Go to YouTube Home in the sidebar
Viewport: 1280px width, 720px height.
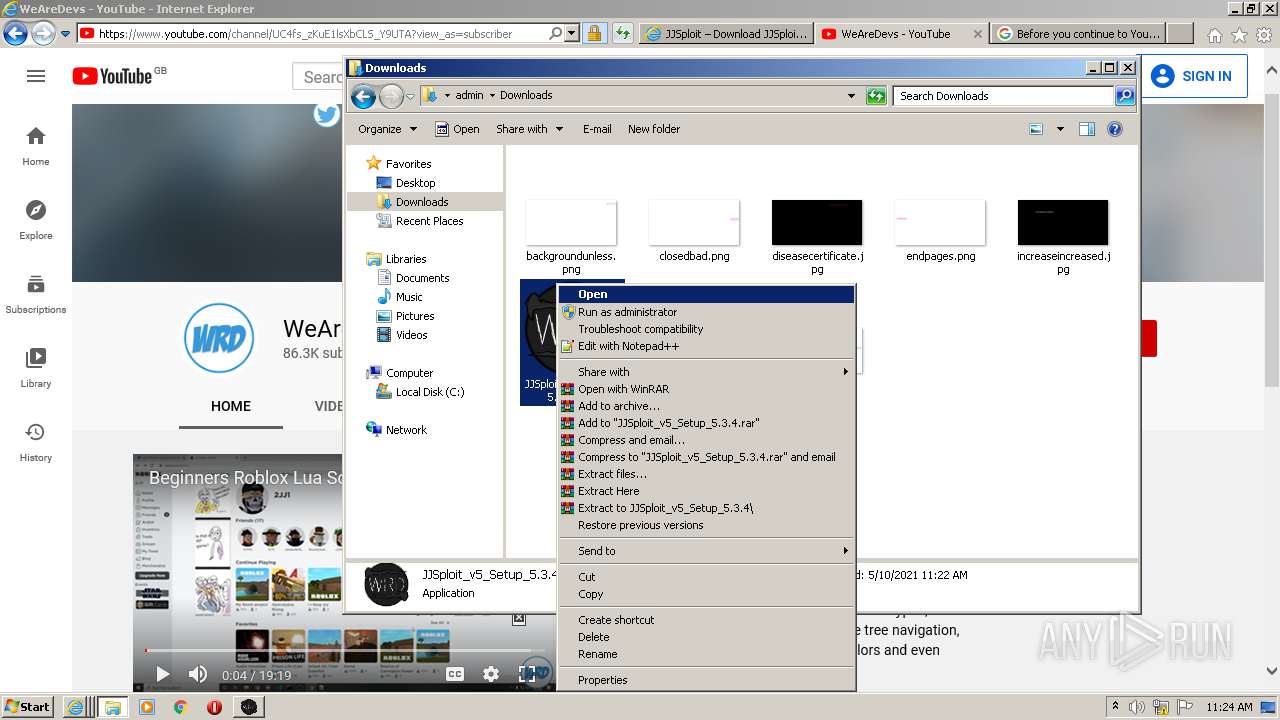coord(36,146)
